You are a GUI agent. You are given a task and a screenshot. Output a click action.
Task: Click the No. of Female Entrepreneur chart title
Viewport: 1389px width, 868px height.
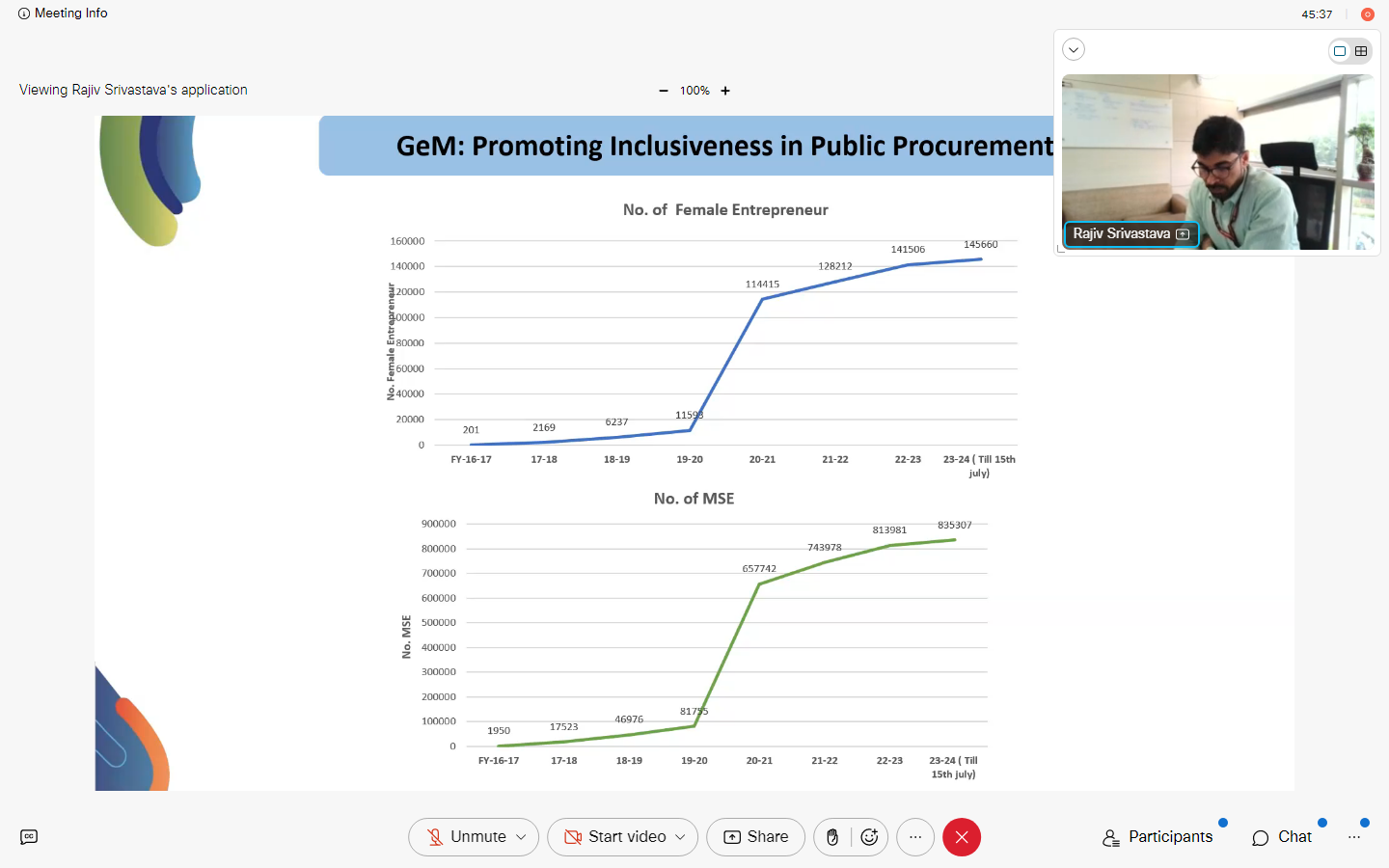point(725,210)
